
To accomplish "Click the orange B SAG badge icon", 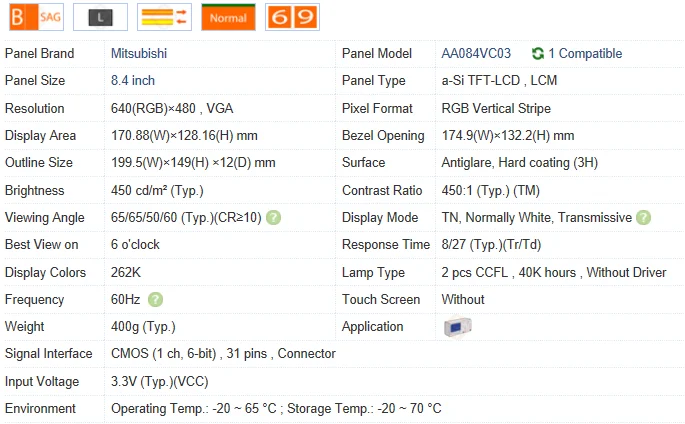I will 34,17.
